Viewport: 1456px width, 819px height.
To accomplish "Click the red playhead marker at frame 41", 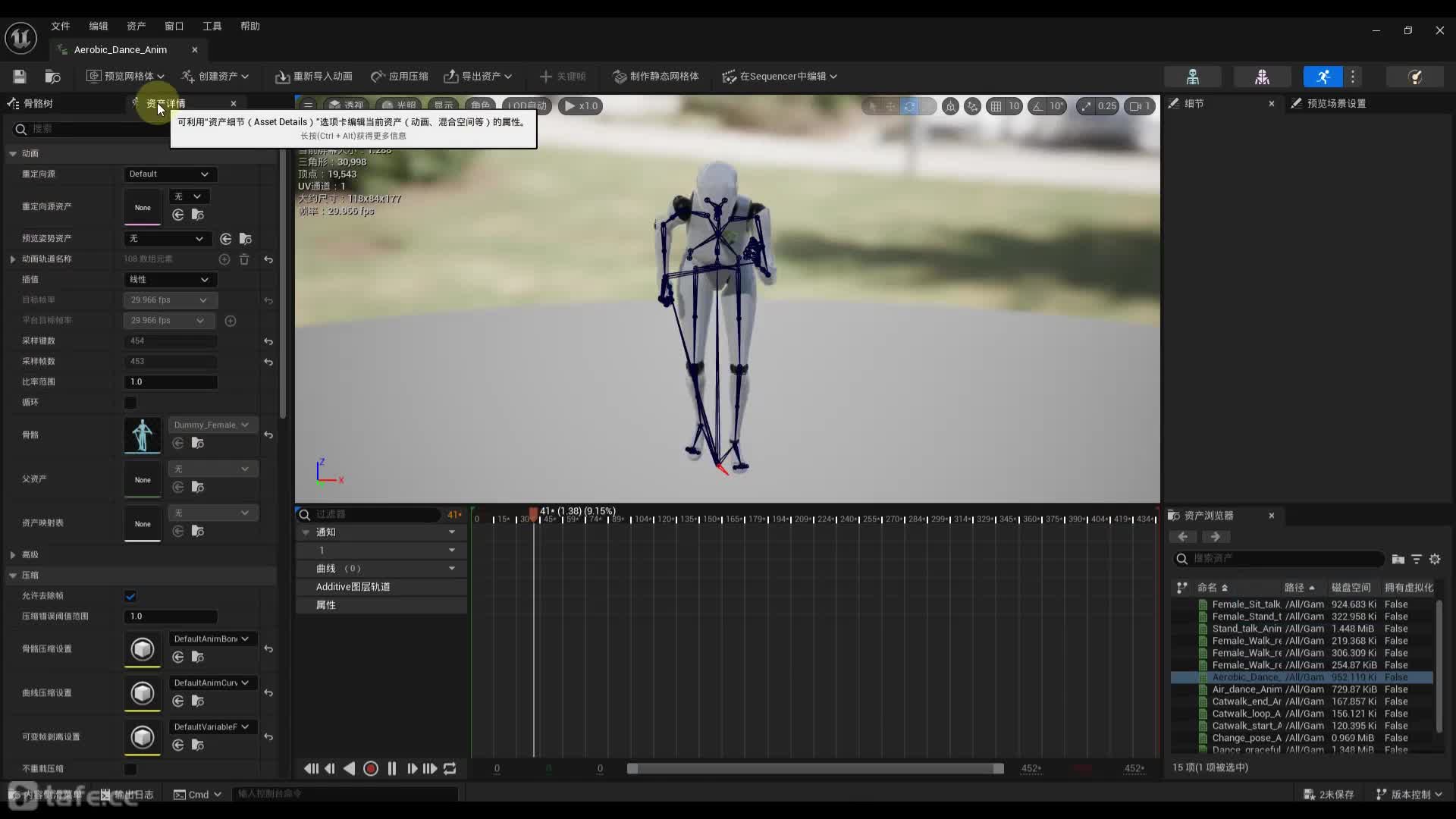I will [x=533, y=513].
